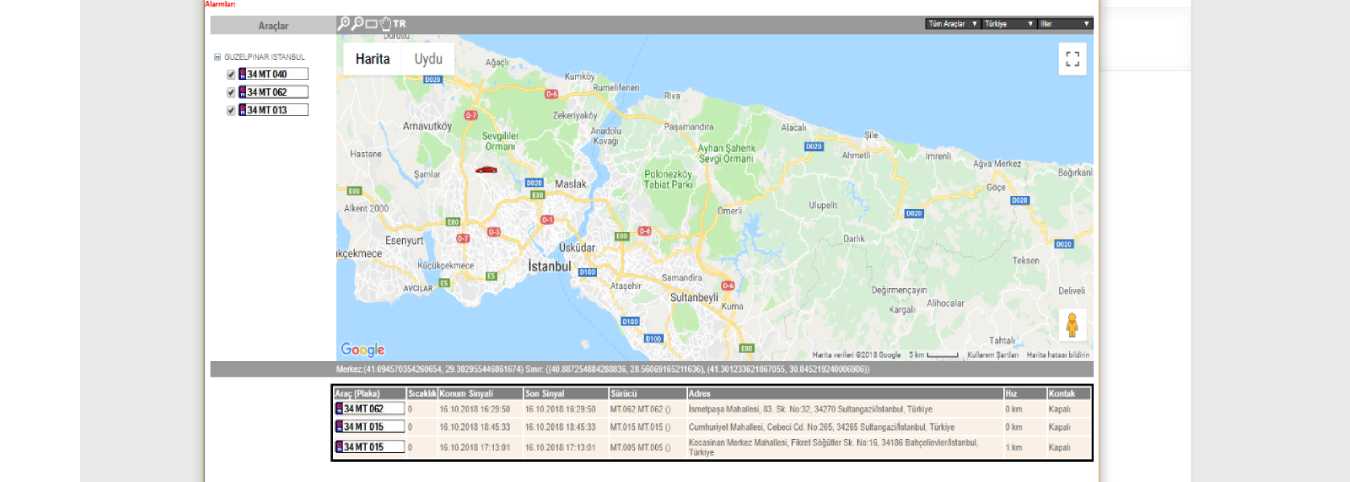
Task: Select plate 34 MT 013 in vehicle tree
Action: (273, 110)
